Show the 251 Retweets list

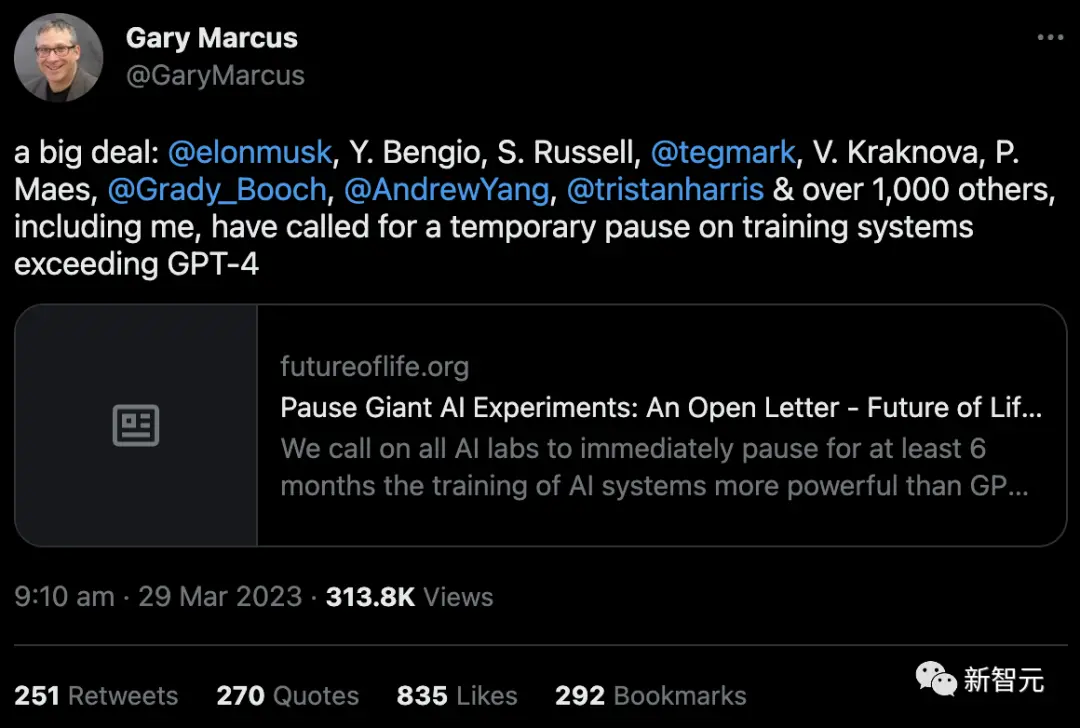96,696
